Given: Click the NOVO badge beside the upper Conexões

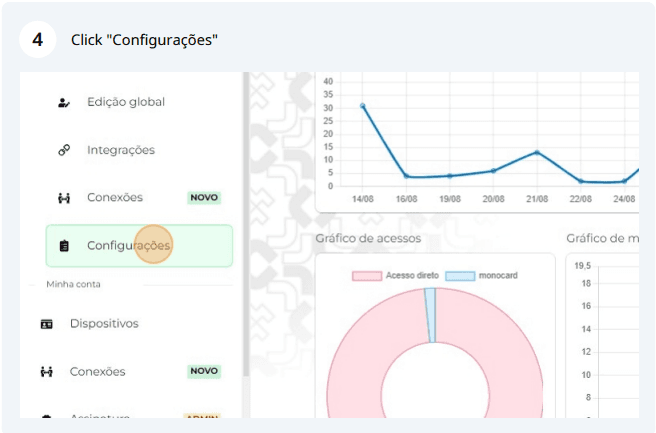Looking at the screenshot, I should (x=204, y=197).
